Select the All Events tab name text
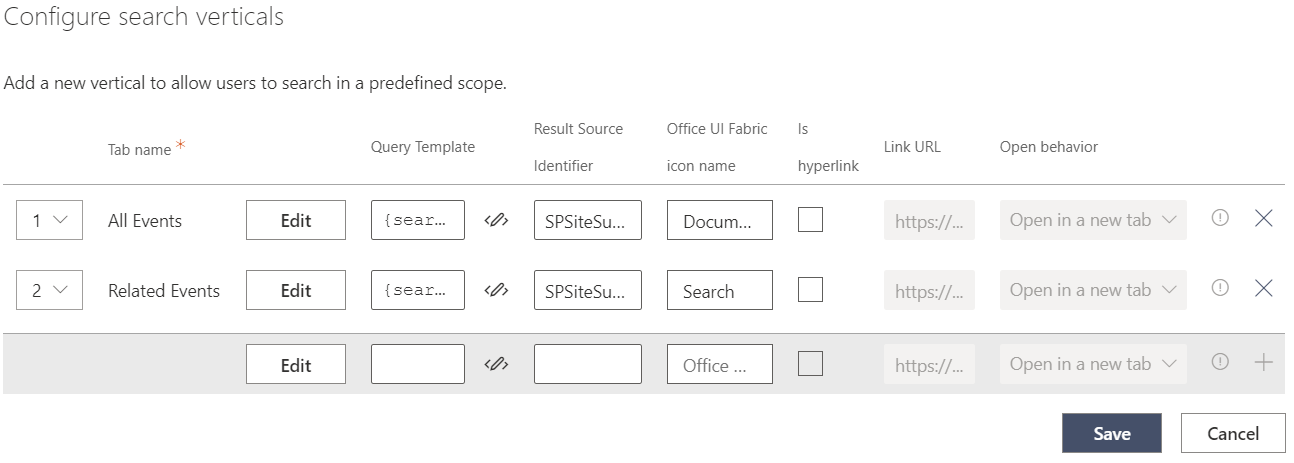The height and width of the screenshot is (463, 1294). tap(145, 221)
